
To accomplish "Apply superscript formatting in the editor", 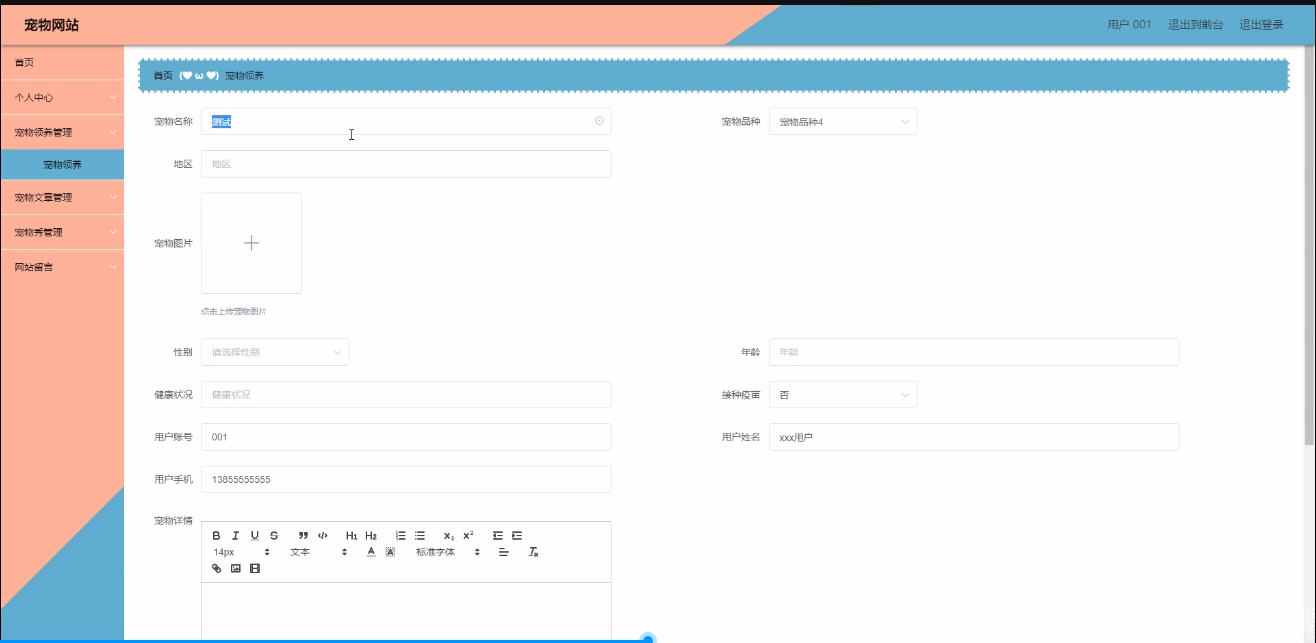I will point(467,535).
